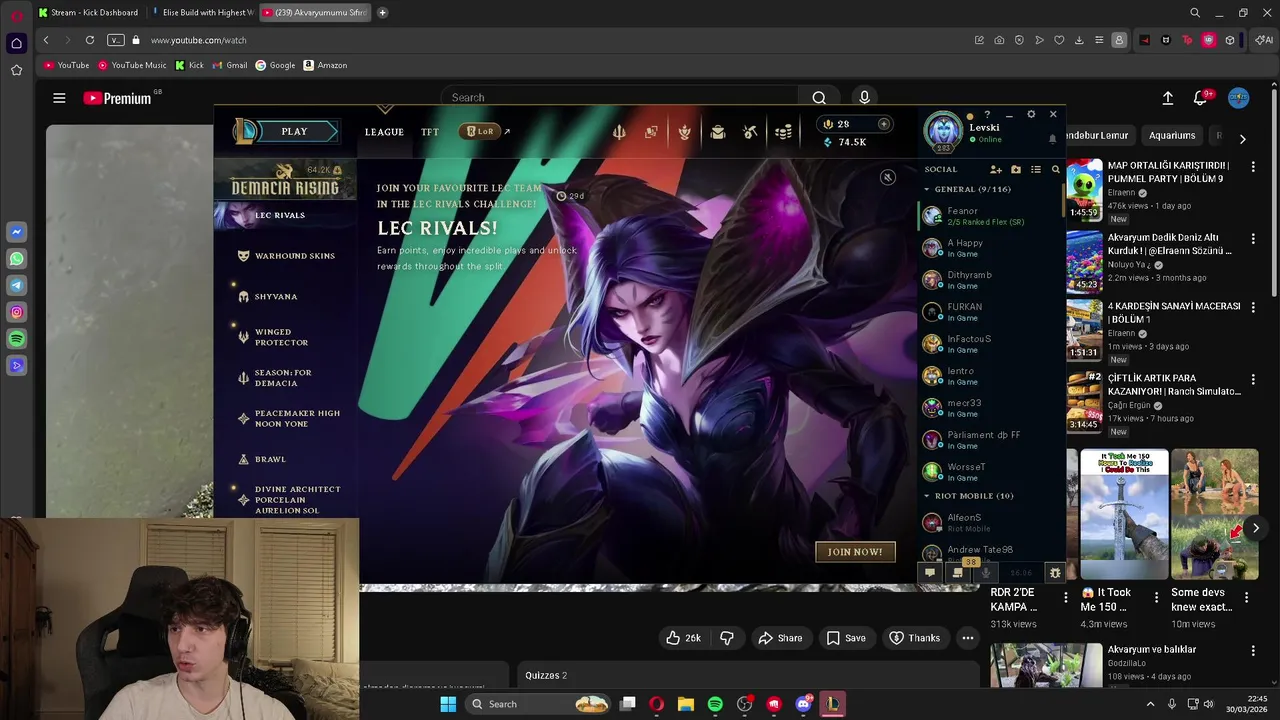Add RP with the plus button
The image size is (1280, 720).
pyautogui.click(x=883, y=124)
